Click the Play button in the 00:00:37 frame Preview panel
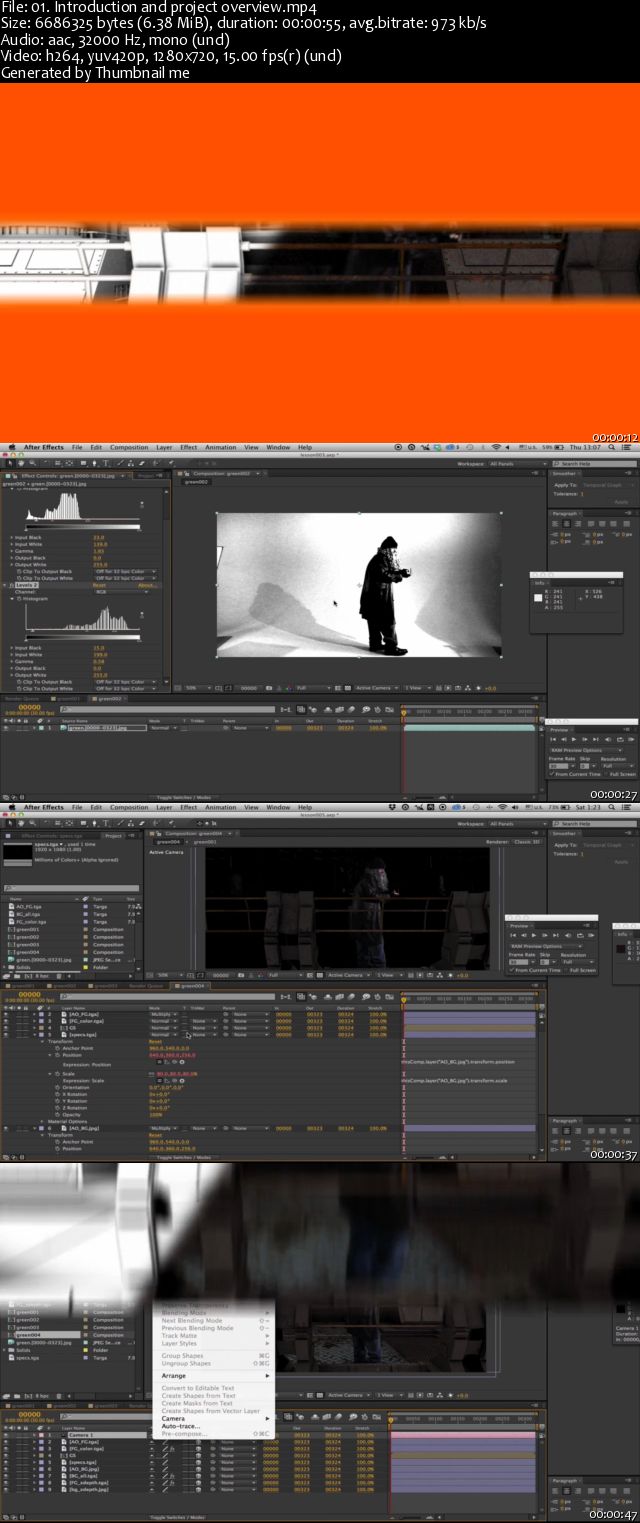 tap(533, 934)
